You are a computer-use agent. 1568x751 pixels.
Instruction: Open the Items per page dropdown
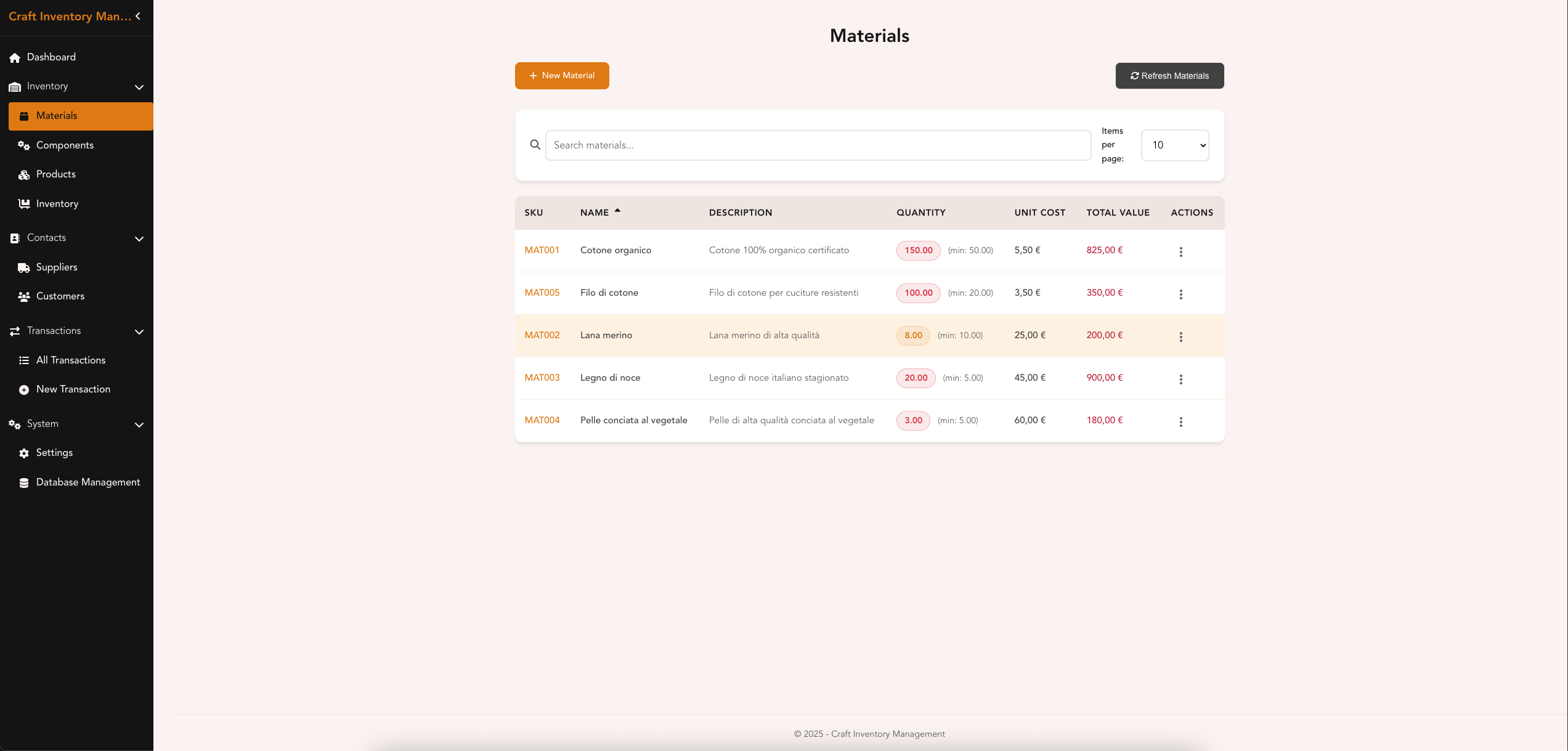click(x=1174, y=145)
